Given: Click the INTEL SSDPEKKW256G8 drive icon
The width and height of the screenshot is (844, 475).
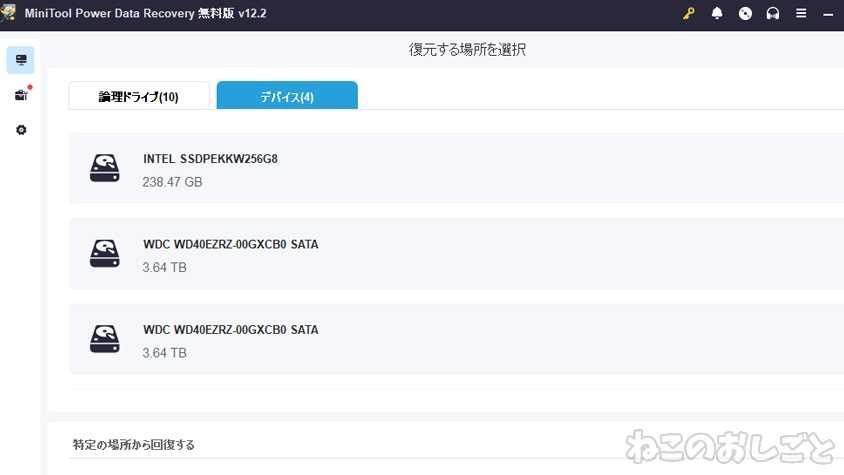Looking at the screenshot, I should (x=104, y=168).
